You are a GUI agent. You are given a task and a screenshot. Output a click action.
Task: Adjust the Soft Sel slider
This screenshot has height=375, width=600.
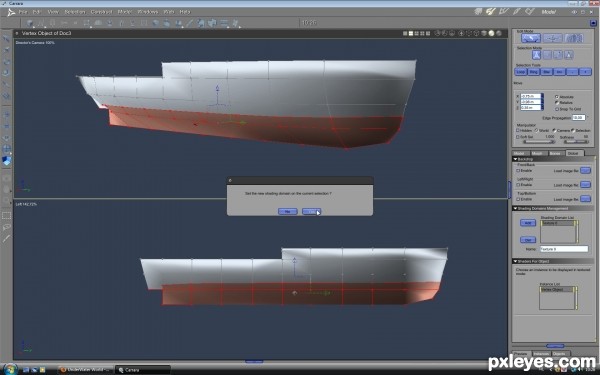point(539,142)
